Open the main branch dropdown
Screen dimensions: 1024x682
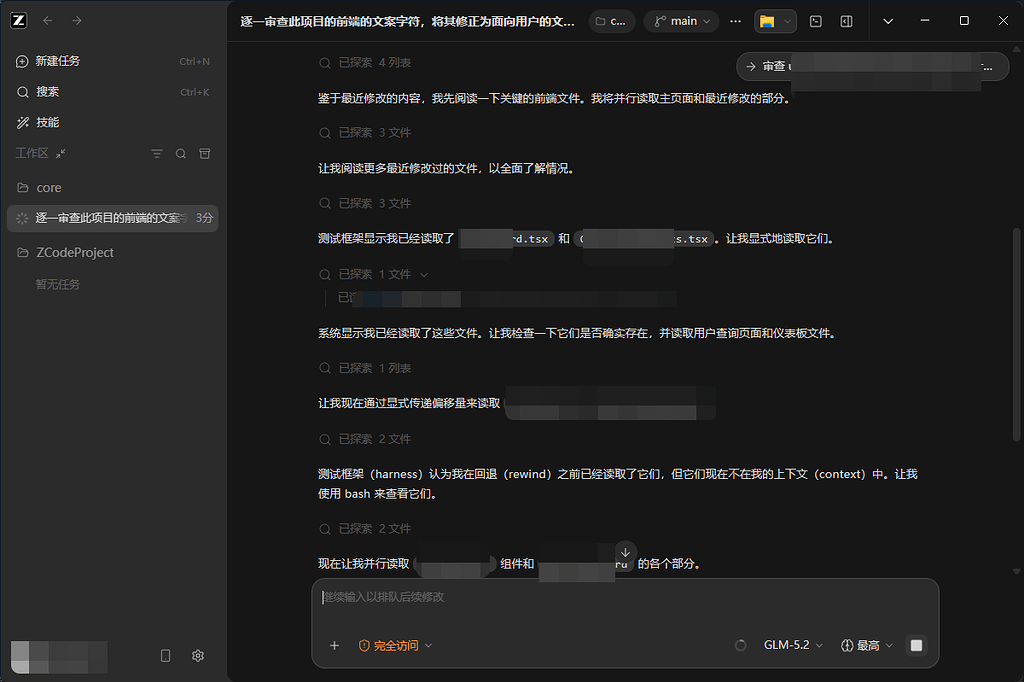681,22
